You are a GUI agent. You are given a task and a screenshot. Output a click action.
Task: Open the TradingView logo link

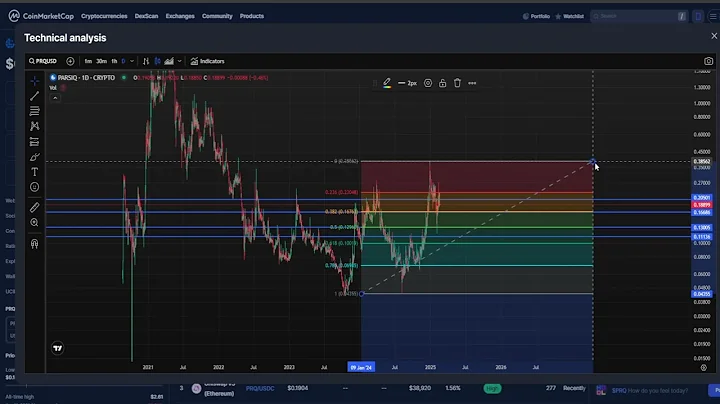[x=57, y=348]
